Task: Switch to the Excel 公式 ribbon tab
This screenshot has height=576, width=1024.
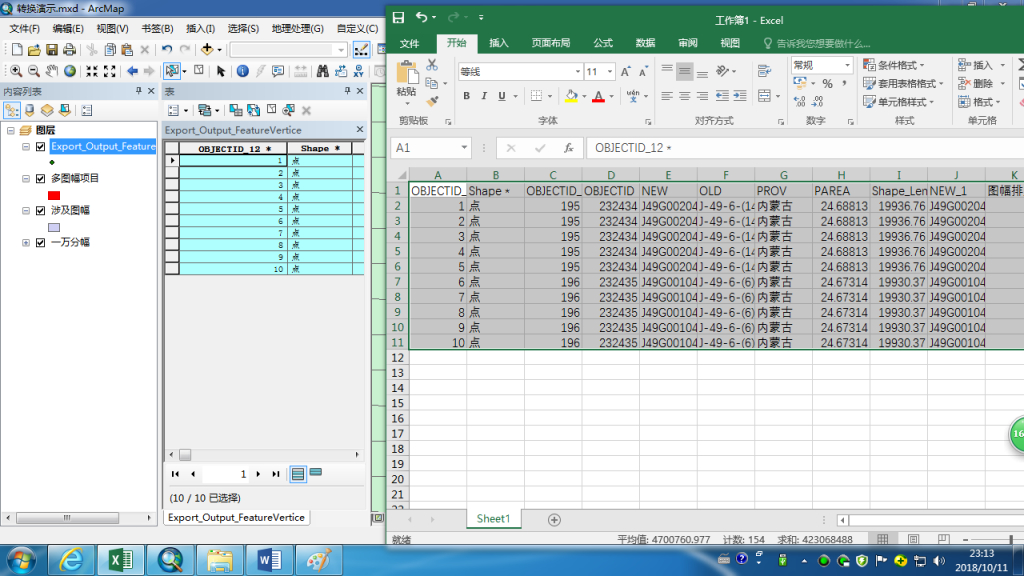Action: pos(603,43)
